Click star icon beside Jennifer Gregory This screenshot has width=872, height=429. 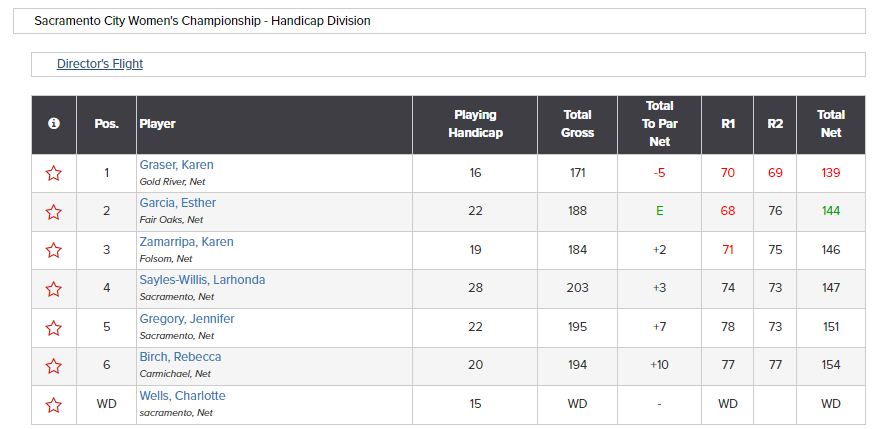(53, 328)
